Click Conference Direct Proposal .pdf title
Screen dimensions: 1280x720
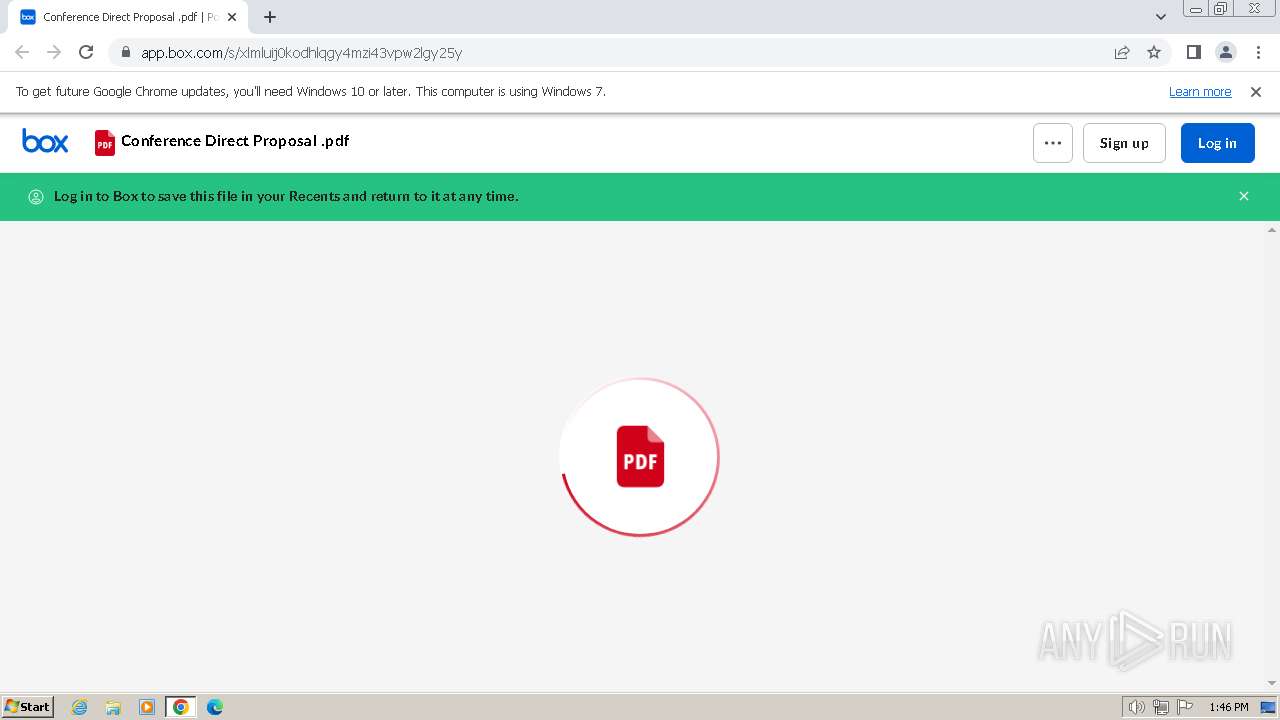pos(235,141)
